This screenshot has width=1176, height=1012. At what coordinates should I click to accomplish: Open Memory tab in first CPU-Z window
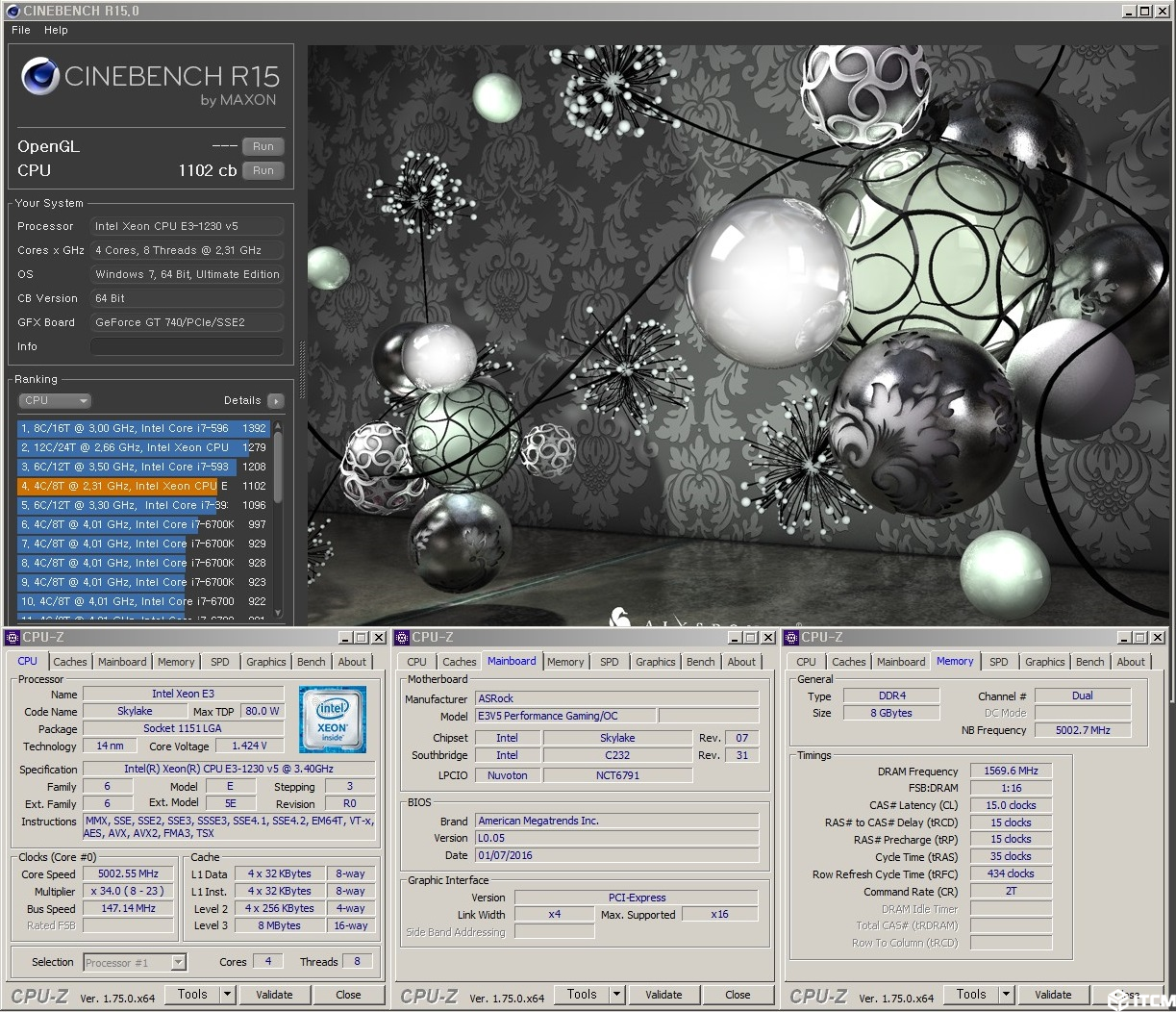point(176,662)
